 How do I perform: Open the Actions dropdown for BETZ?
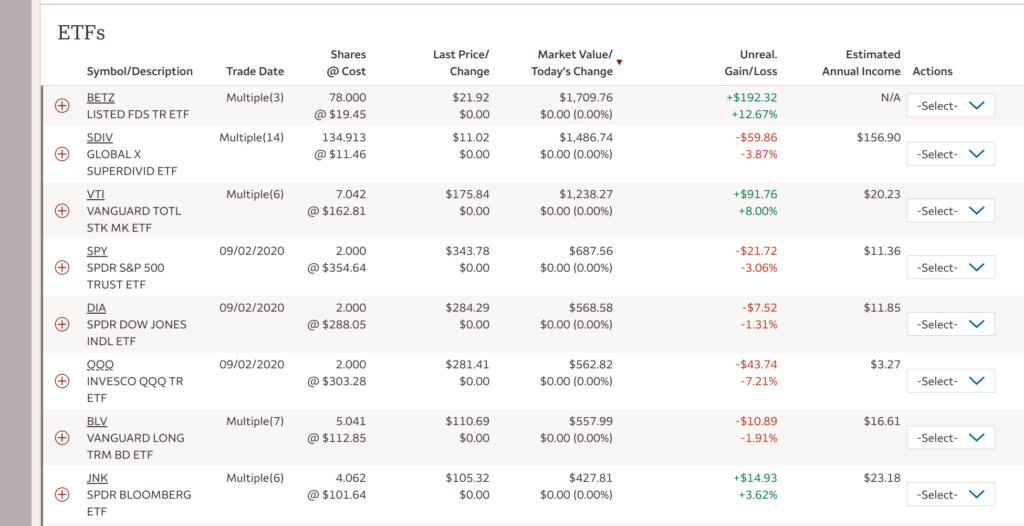coord(950,106)
